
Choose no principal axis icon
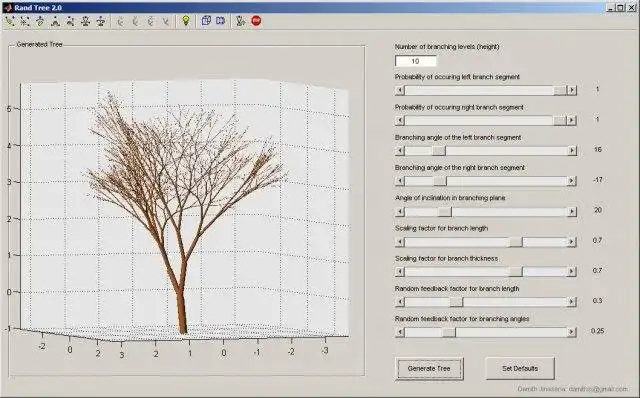pos(166,21)
